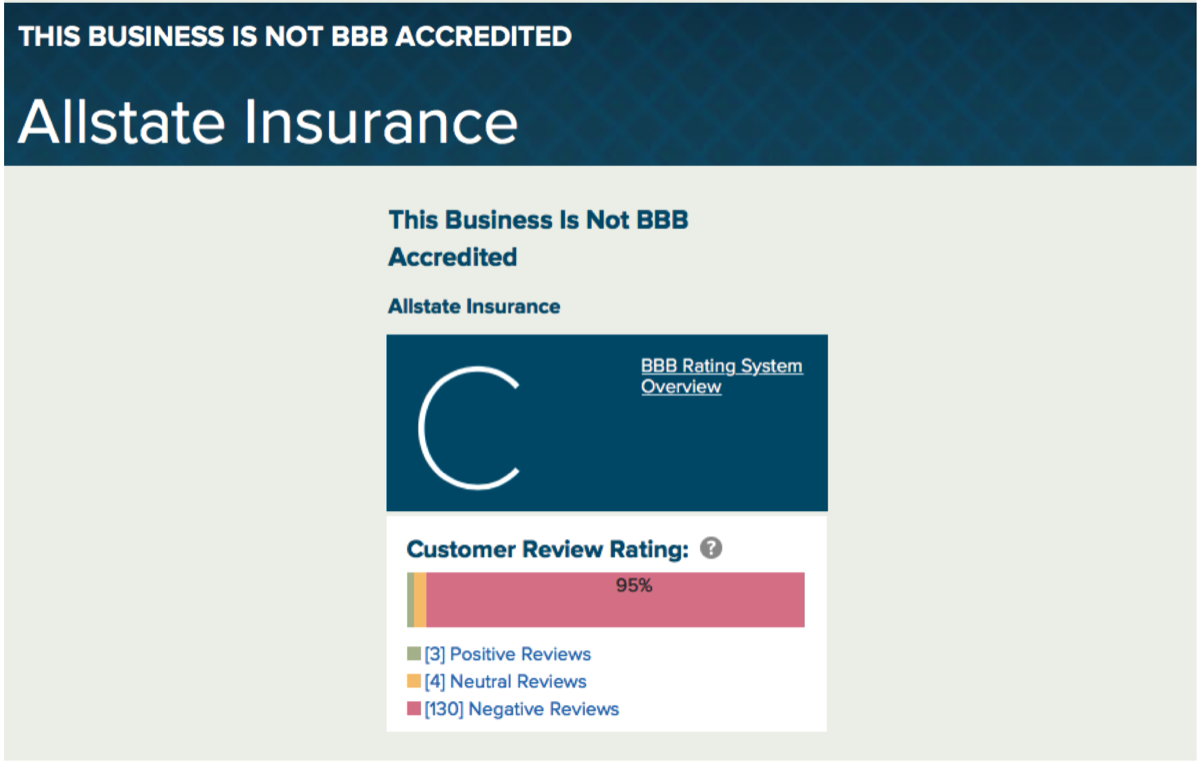Image resolution: width=1200 pixels, height=764 pixels.
Task: Click the word Overview in the rating link
Action: [681, 387]
